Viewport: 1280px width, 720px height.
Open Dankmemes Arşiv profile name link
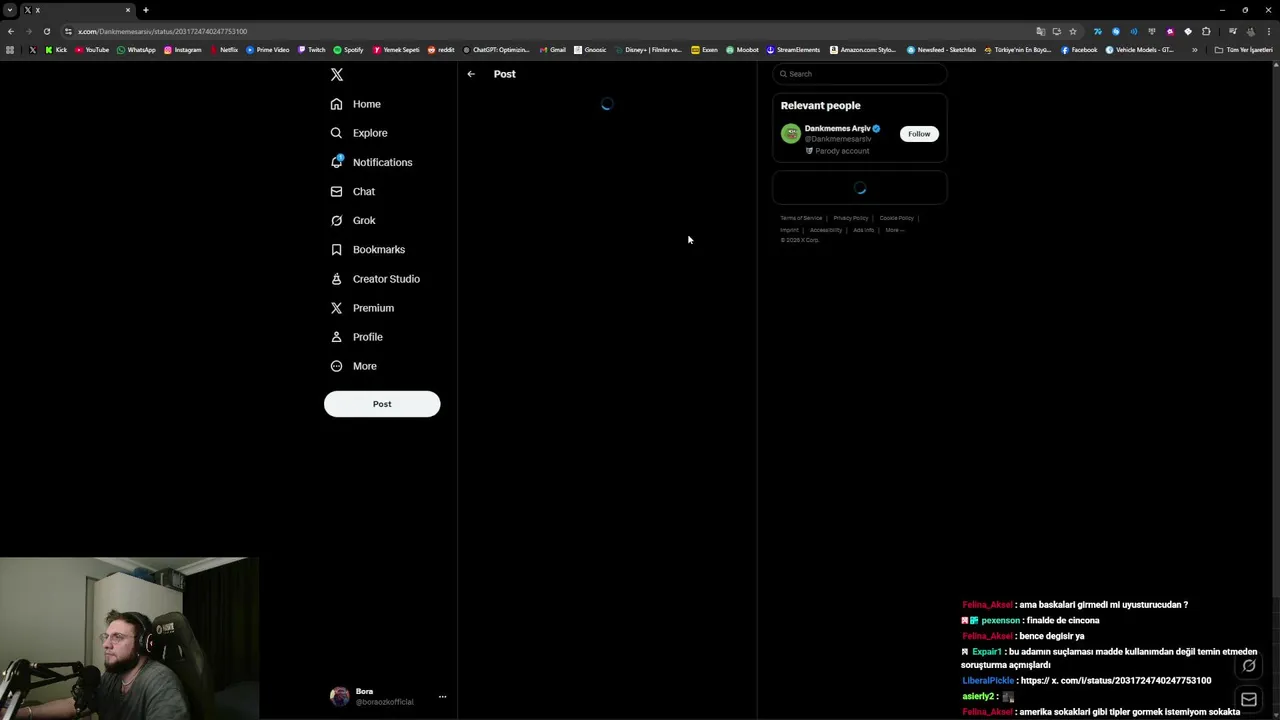pos(837,129)
